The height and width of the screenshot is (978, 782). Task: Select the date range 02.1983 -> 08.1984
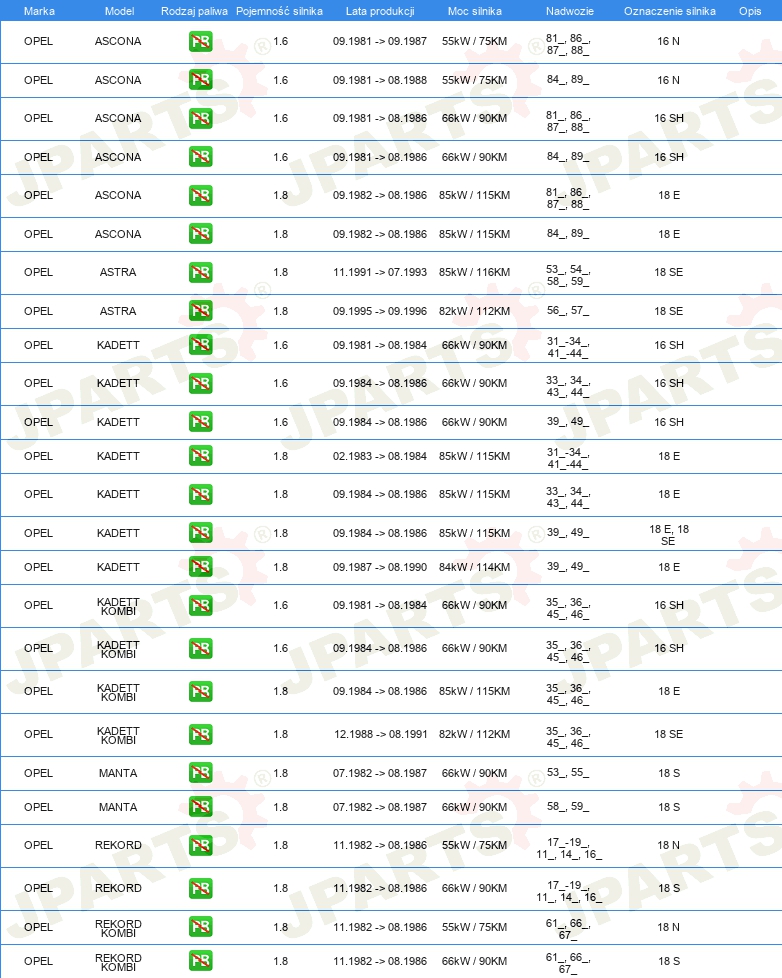tap(380, 457)
